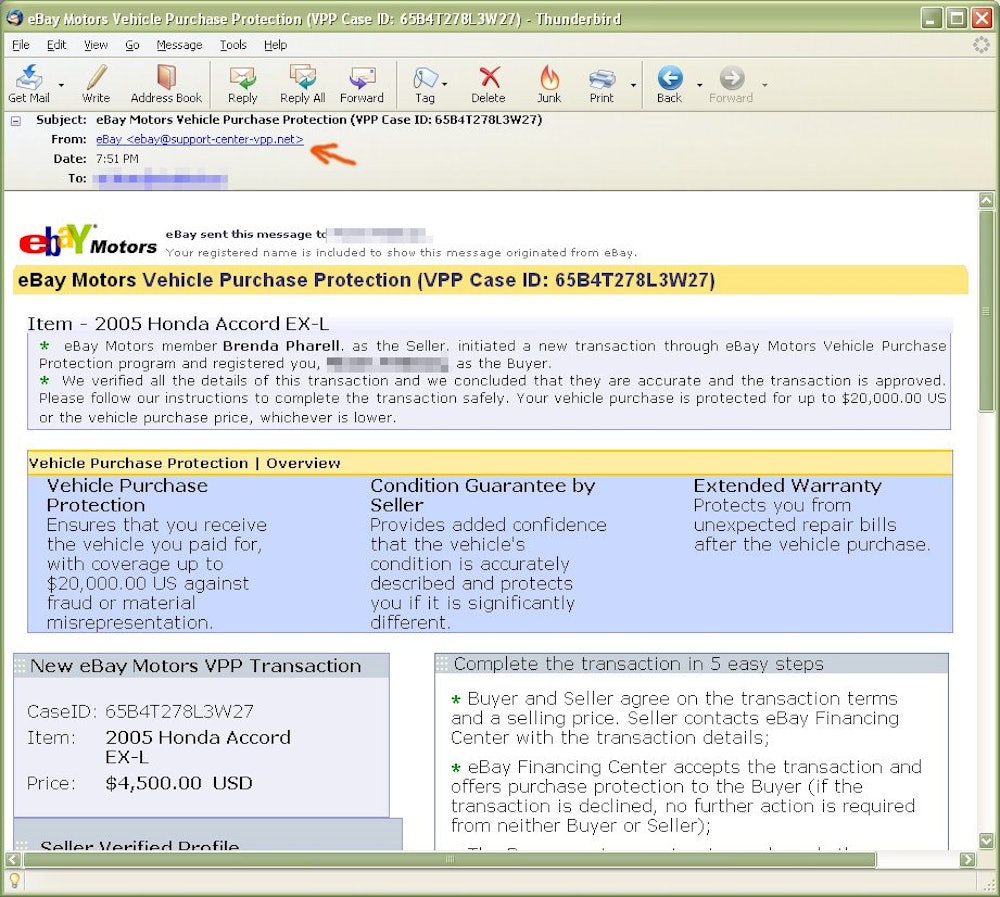Forward this message
The height and width of the screenshot is (897, 1000).
(361, 84)
